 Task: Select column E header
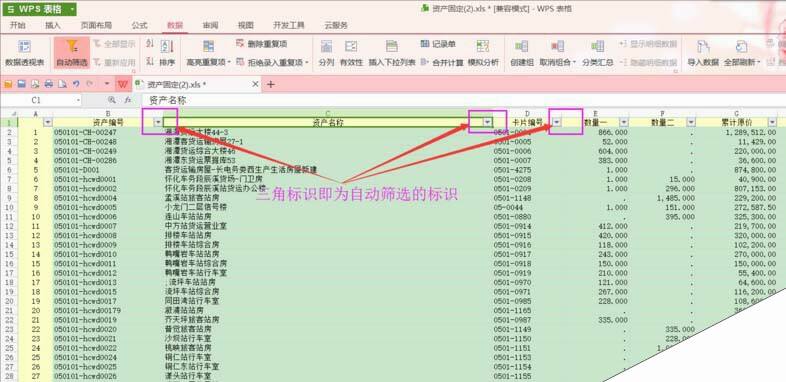pyautogui.click(x=596, y=114)
